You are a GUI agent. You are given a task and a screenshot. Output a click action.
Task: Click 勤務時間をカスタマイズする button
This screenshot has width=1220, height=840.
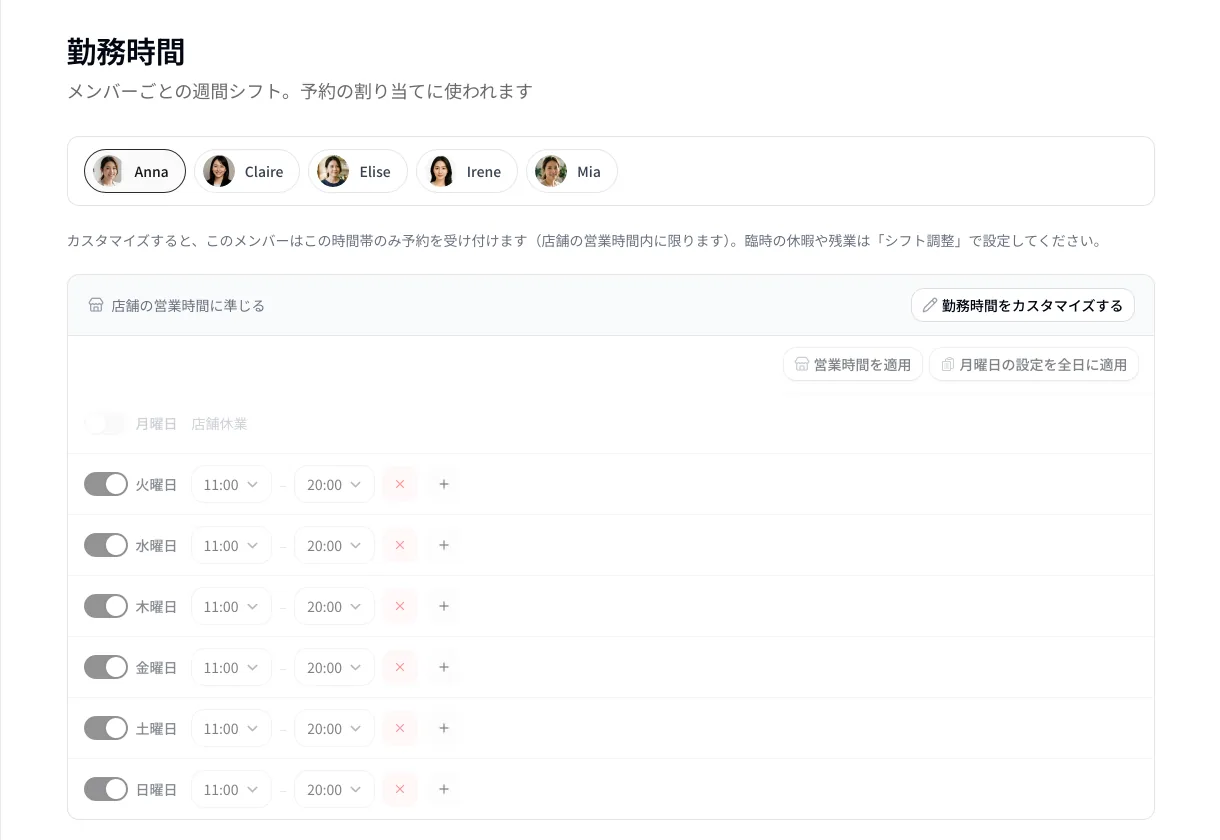point(1023,305)
